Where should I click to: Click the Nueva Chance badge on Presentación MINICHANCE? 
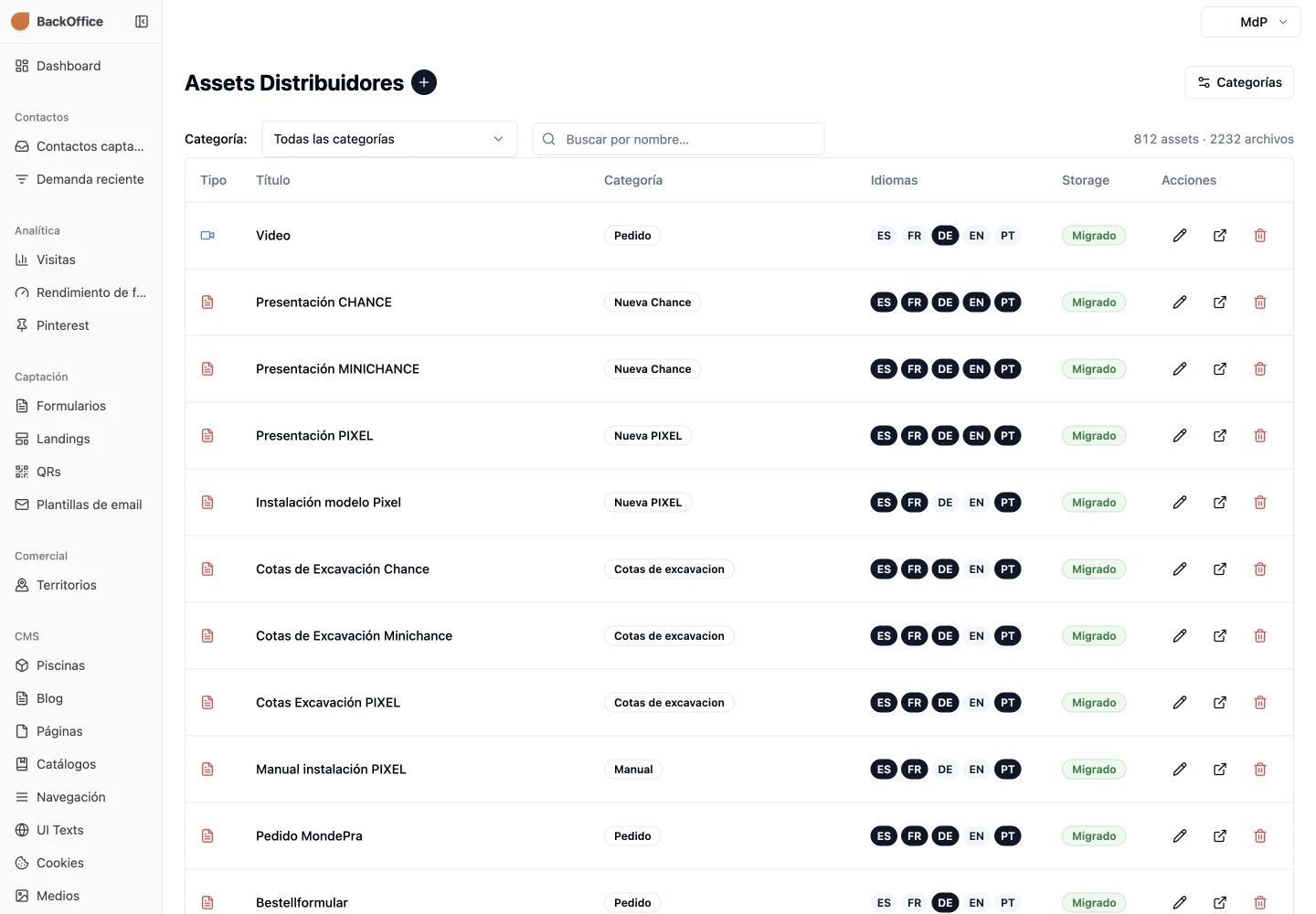tap(653, 369)
